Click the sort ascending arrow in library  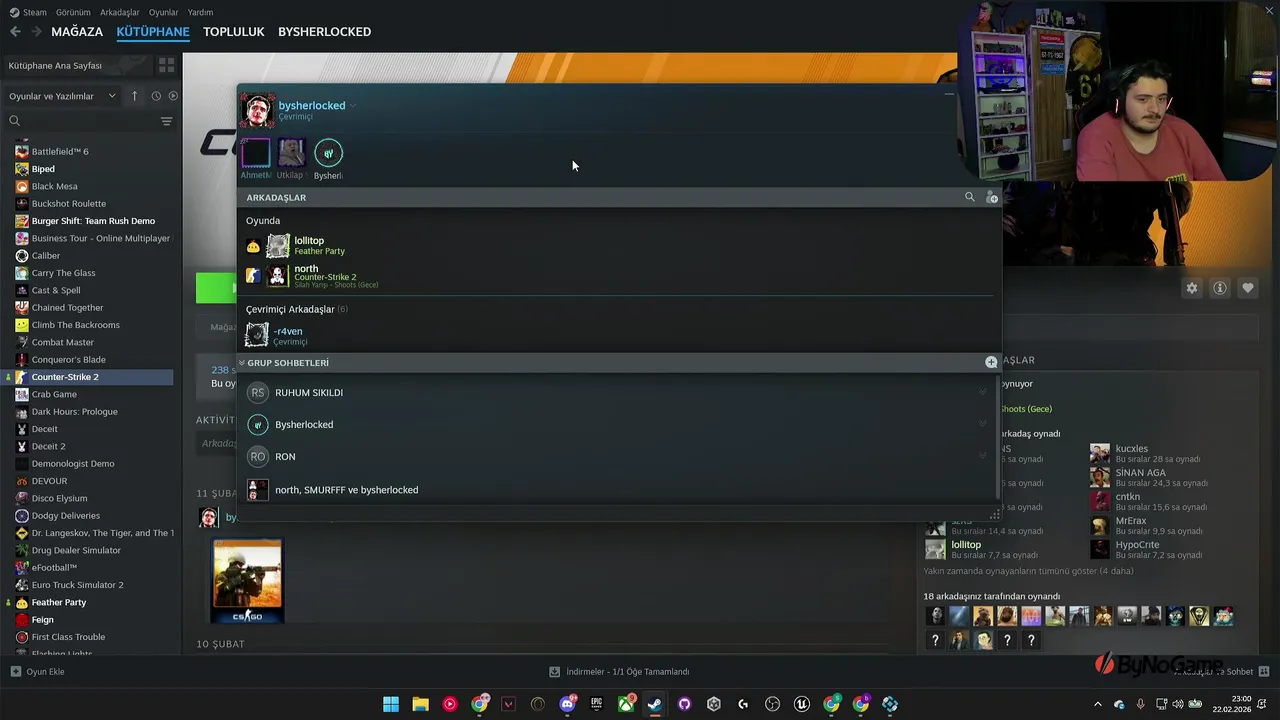(135, 96)
